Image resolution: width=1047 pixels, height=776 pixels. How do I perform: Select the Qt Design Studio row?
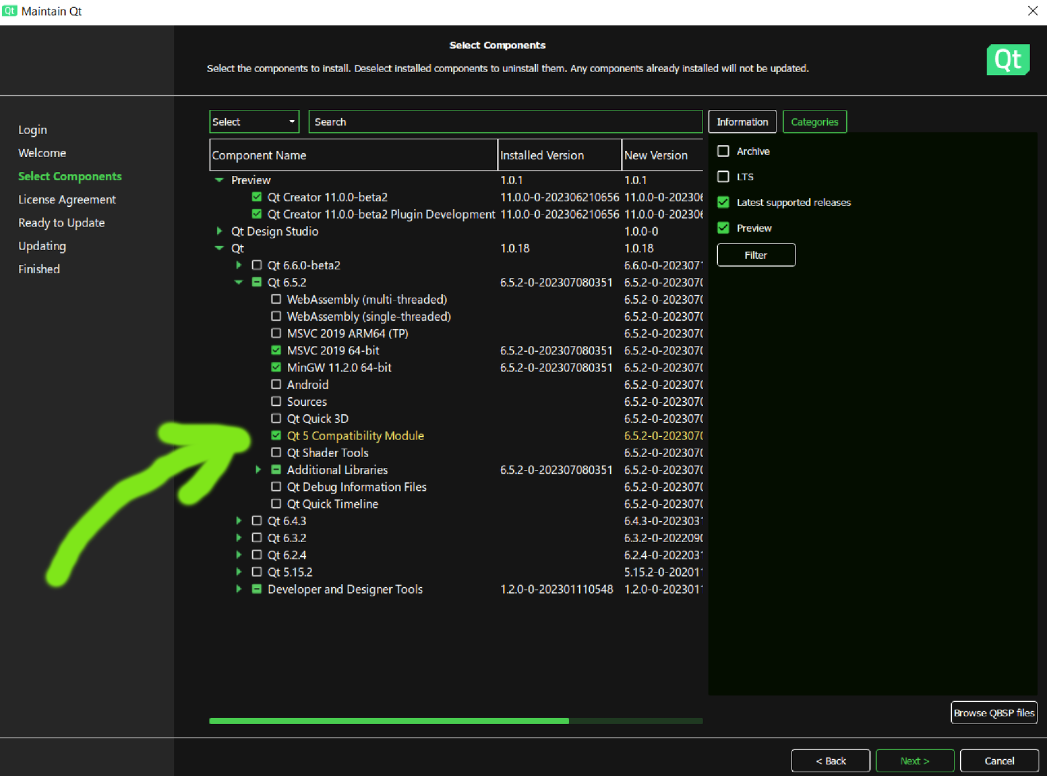[x=456, y=231]
